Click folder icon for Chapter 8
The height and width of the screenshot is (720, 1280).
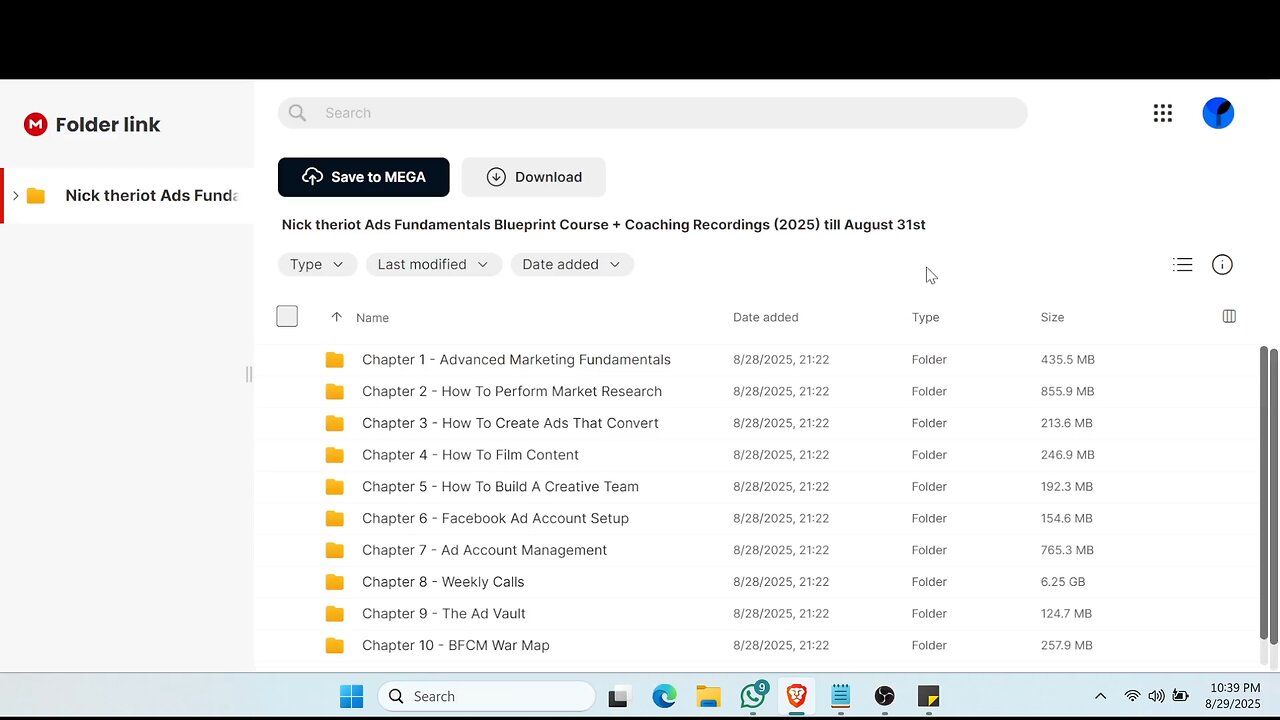tap(335, 582)
